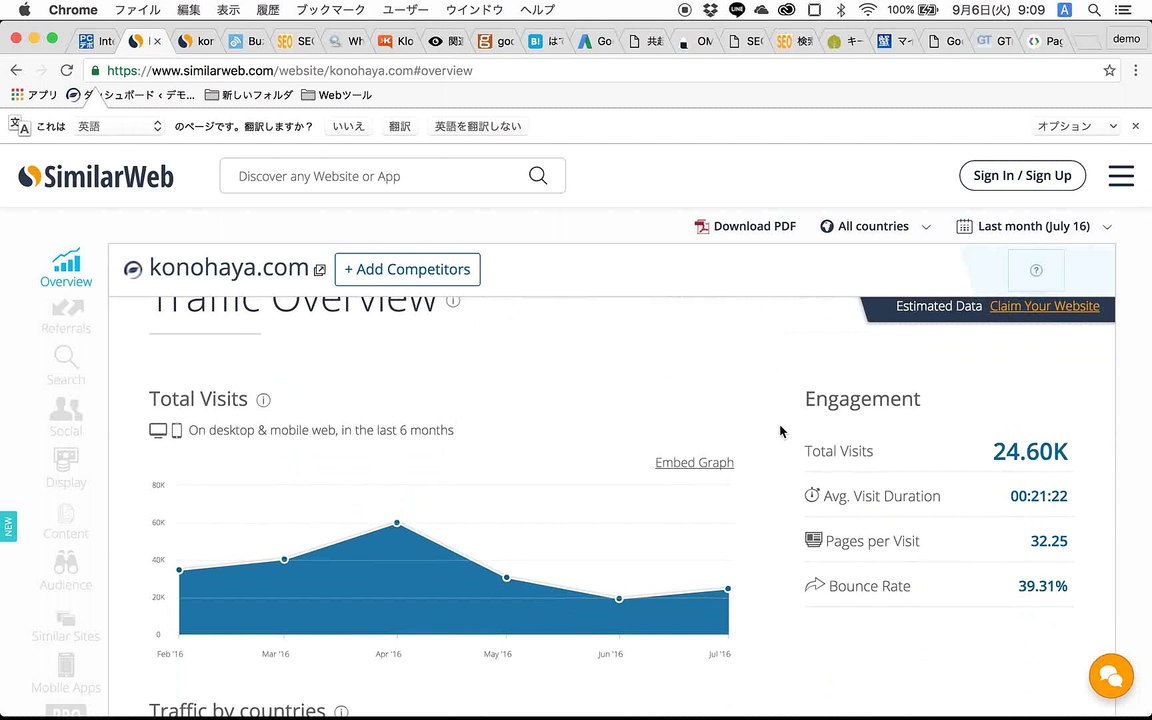1152x720 pixels.
Task: Open the translate language selector showing 英語
Action: (x=119, y=126)
